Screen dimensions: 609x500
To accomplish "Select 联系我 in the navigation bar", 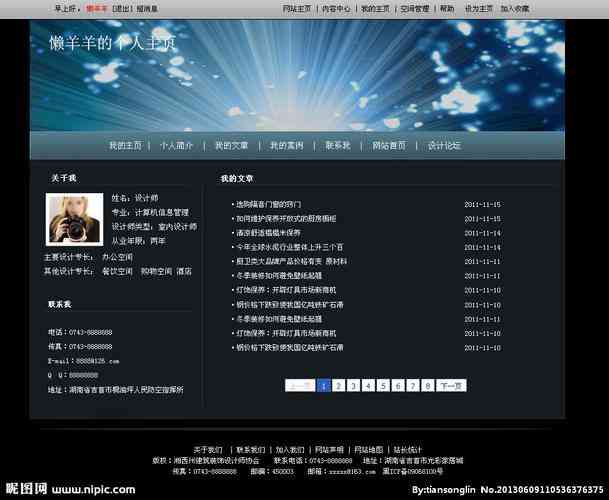I will [x=337, y=145].
